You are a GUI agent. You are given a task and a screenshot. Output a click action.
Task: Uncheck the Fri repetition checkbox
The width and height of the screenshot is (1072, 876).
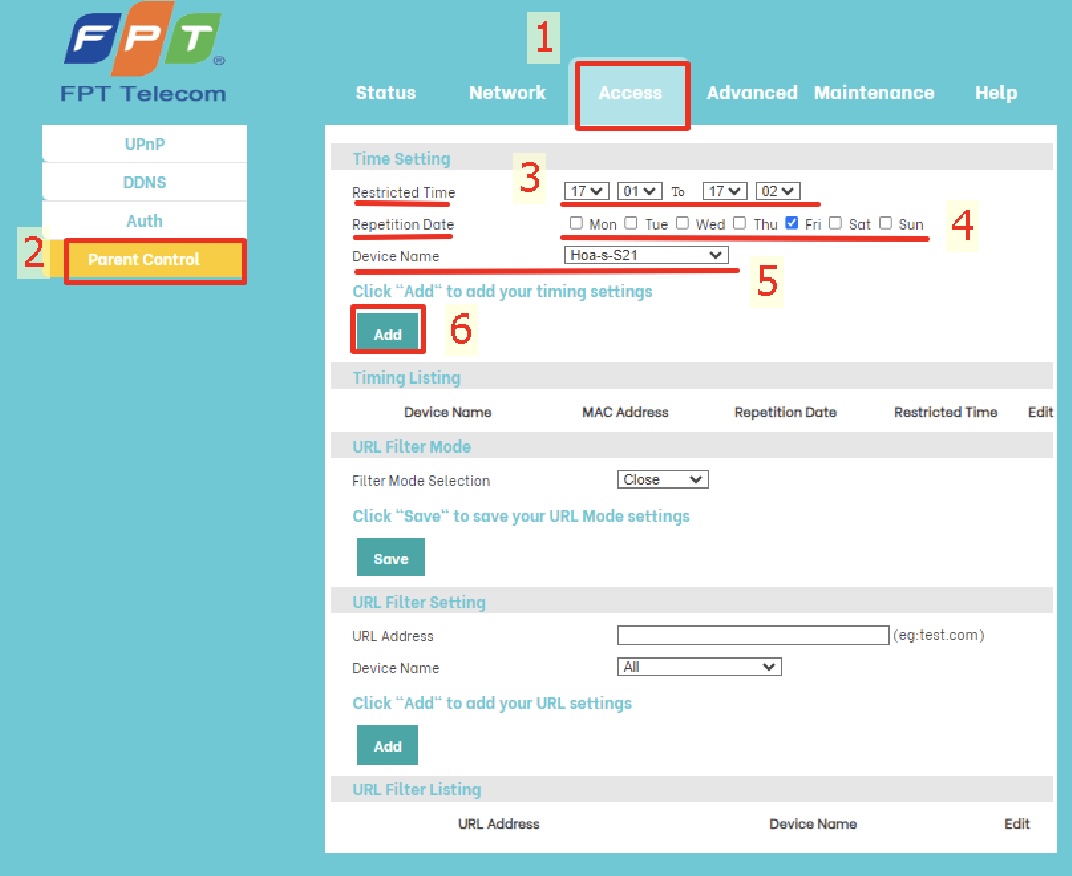click(792, 223)
